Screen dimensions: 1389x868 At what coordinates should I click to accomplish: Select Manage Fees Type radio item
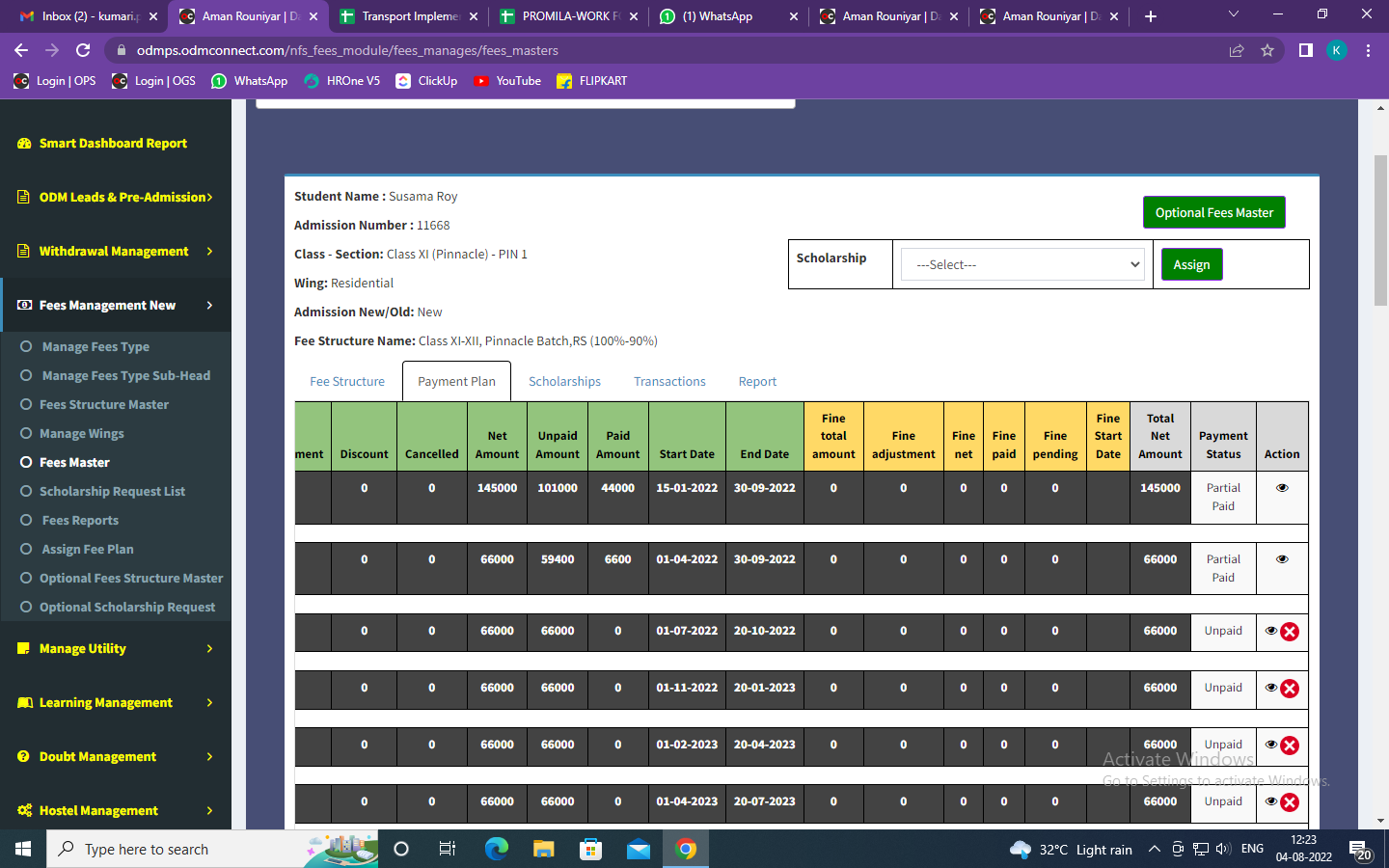[x=26, y=346]
